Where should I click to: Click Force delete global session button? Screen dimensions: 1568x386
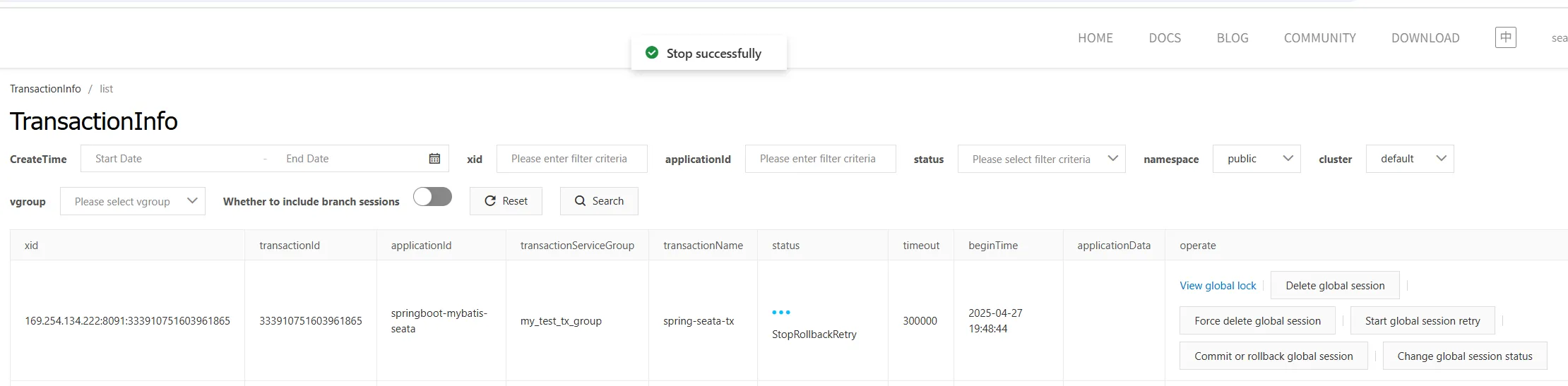[1257, 321]
